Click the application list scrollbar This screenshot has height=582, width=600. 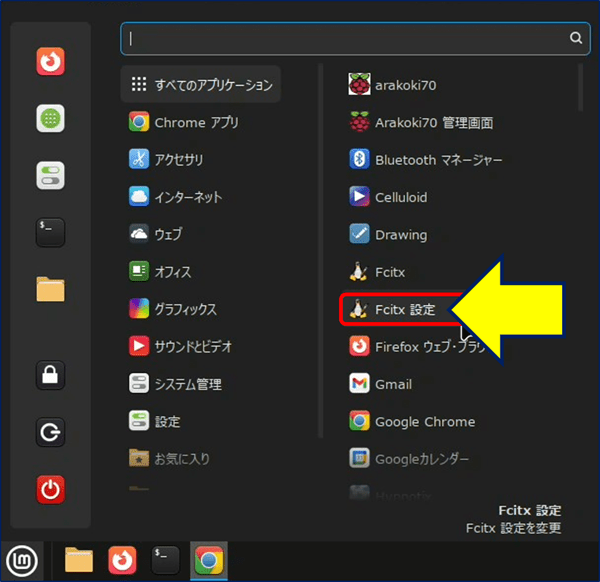pyautogui.click(x=580, y=87)
